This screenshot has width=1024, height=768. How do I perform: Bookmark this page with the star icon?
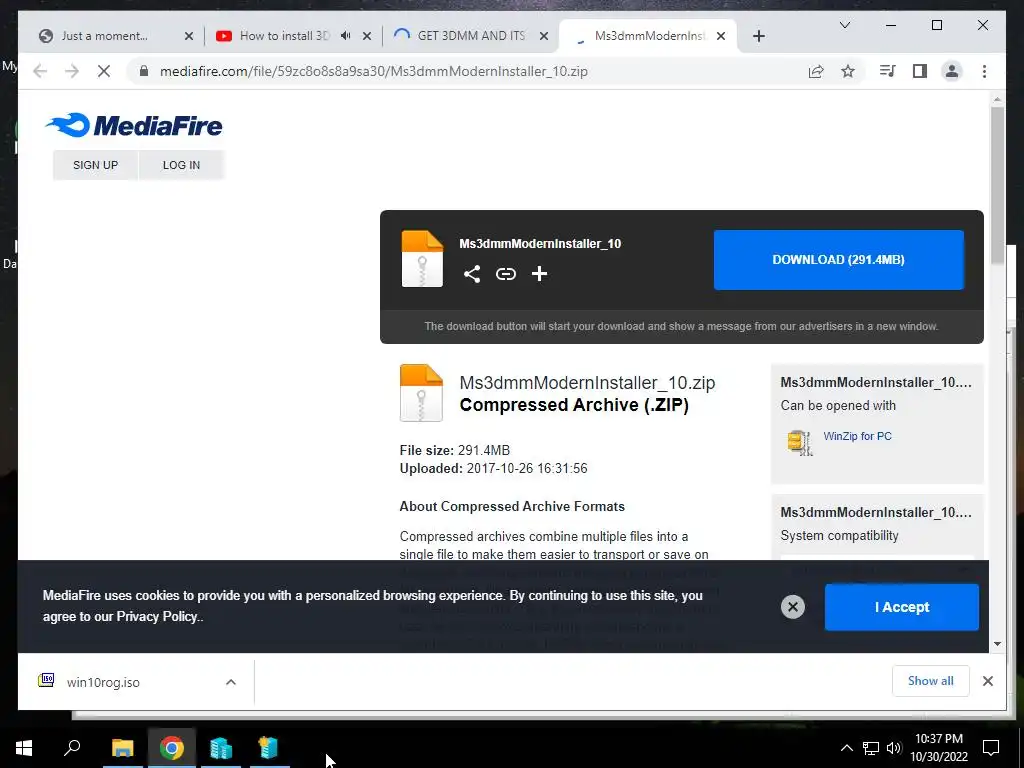point(848,71)
